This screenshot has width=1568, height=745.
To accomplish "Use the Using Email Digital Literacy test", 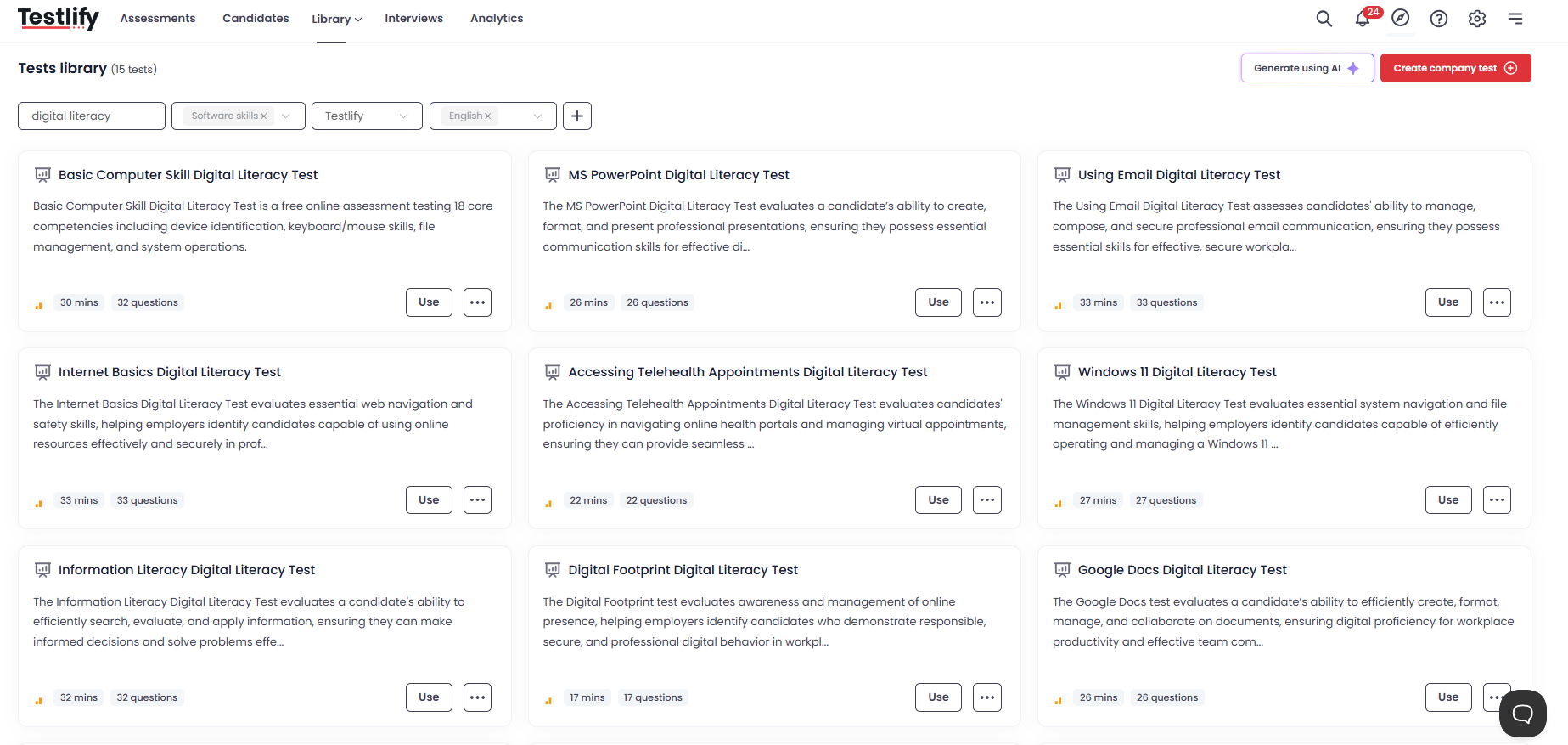I will [1448, 302].
